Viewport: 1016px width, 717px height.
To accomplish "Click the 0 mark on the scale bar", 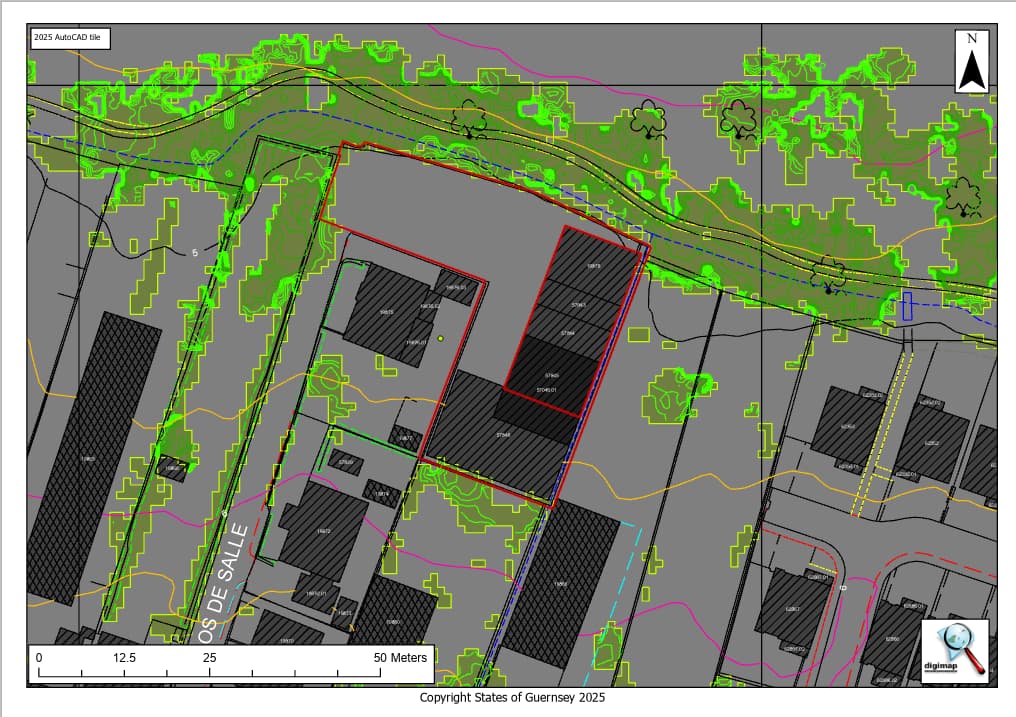I will (x=39, y=658).
